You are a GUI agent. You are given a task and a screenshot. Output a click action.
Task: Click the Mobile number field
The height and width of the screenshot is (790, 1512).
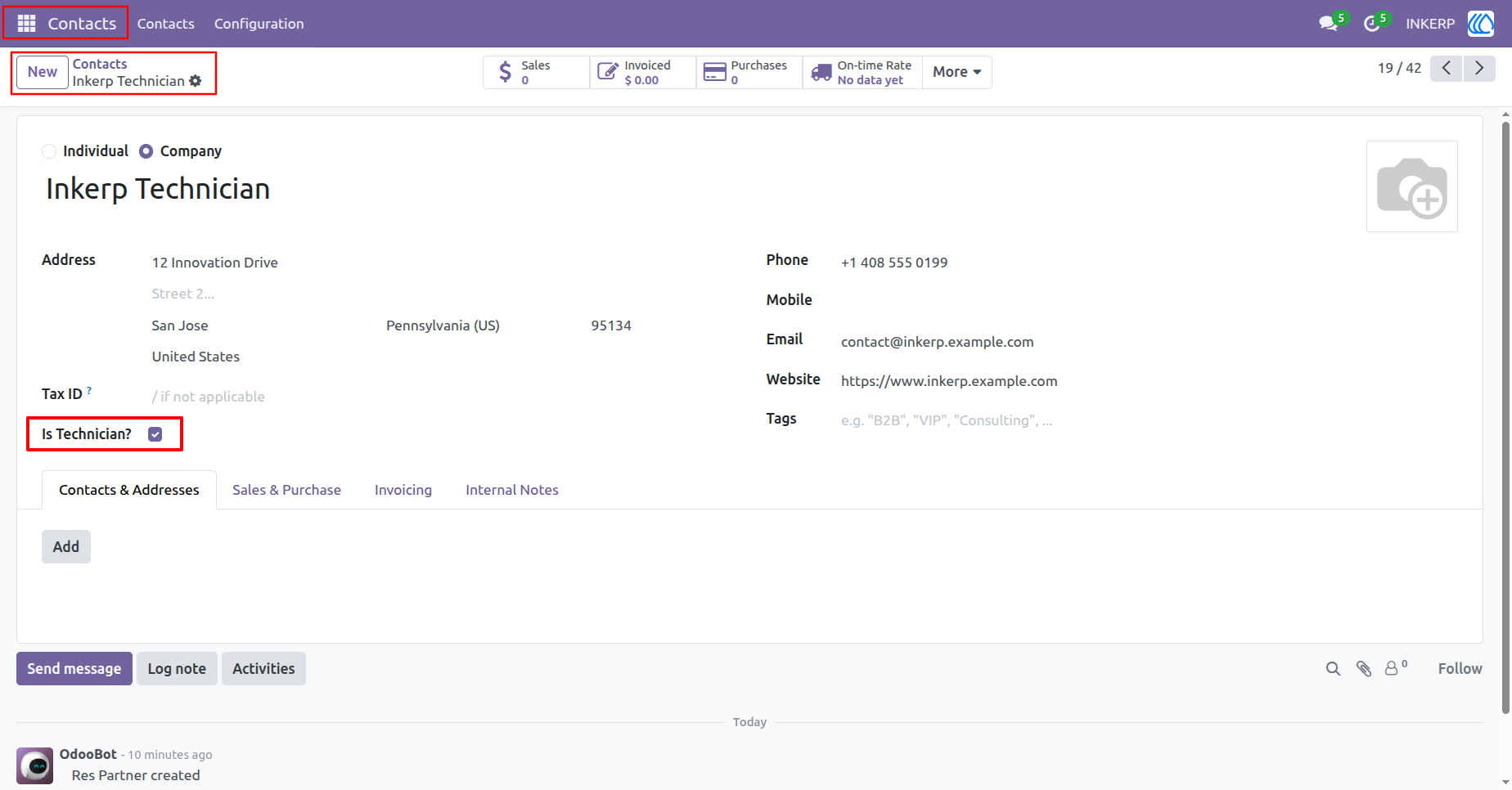click(1149, 301)
